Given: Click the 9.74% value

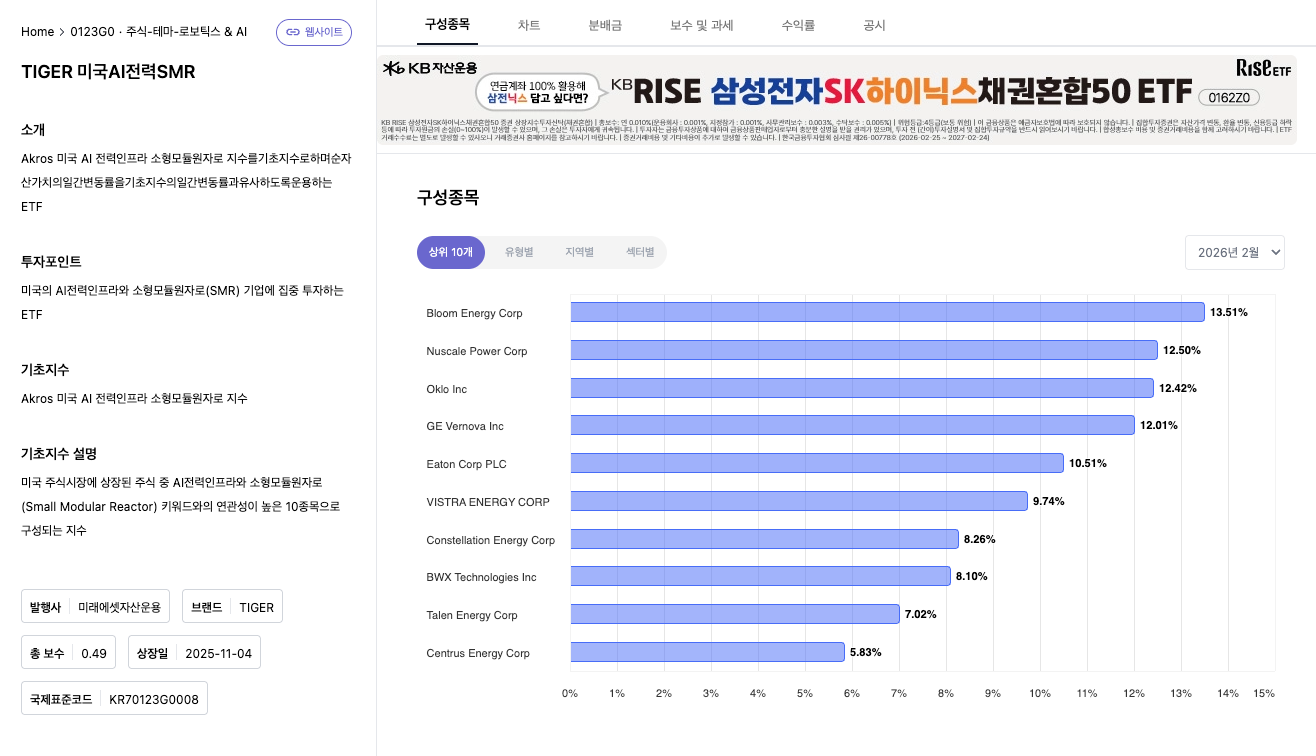Looking at the screenshot, I should click(1049, 501).
